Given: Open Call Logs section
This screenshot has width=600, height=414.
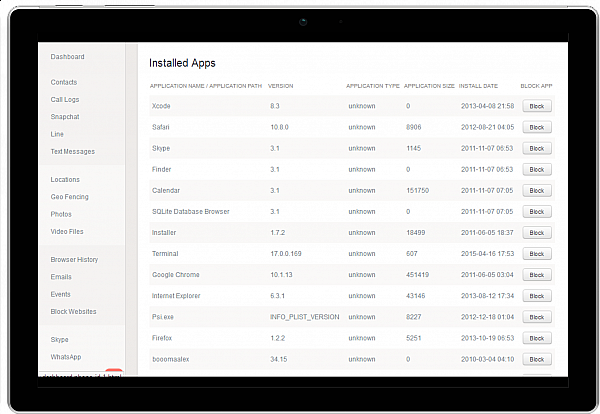Looking at the screenshot, I should (x=65, y=100).
